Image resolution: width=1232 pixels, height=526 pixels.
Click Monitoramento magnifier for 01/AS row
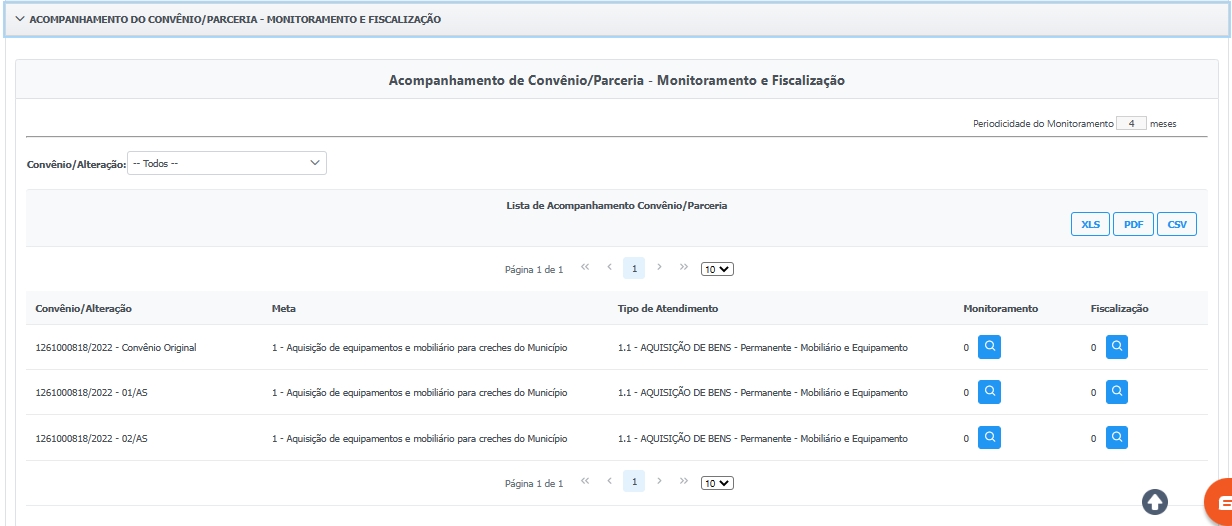tap(989, 392)
